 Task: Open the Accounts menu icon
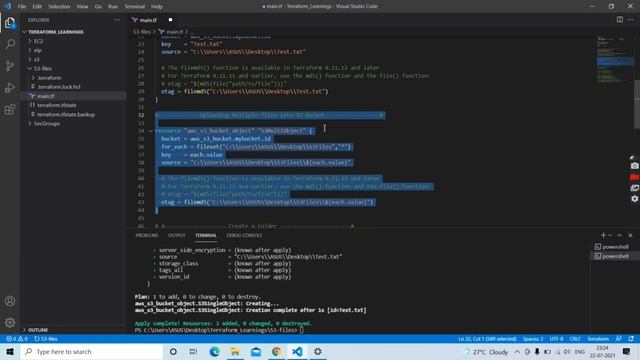click(x=10, y=301)
